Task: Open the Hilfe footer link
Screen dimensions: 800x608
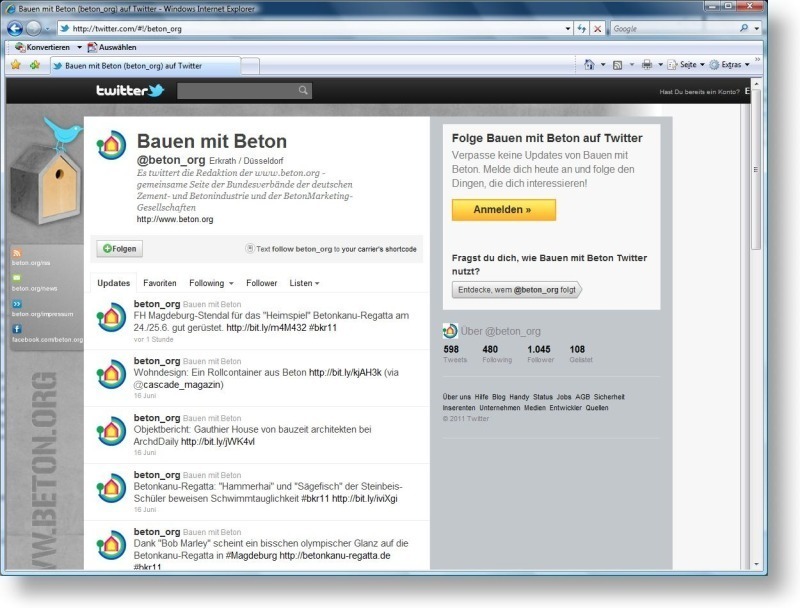Action: [x=481, y=397]
